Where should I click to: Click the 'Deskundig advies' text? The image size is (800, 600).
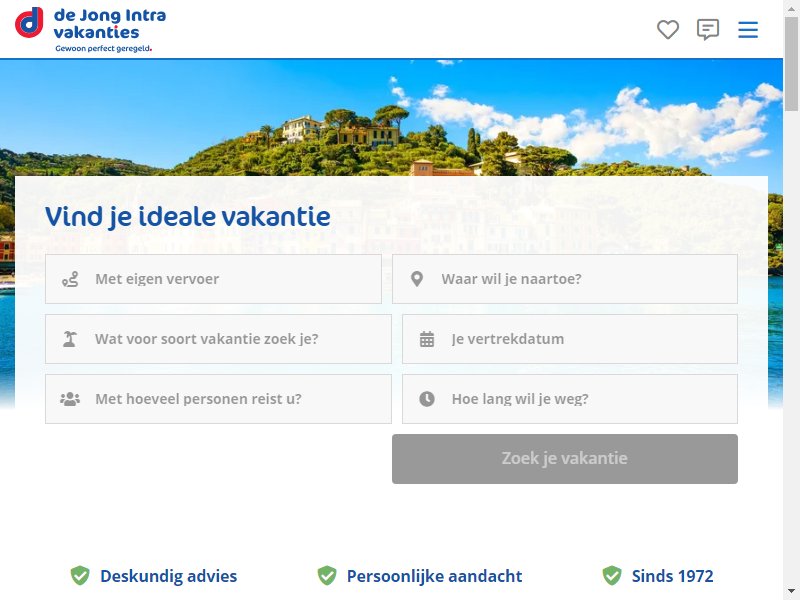[168, 576]
